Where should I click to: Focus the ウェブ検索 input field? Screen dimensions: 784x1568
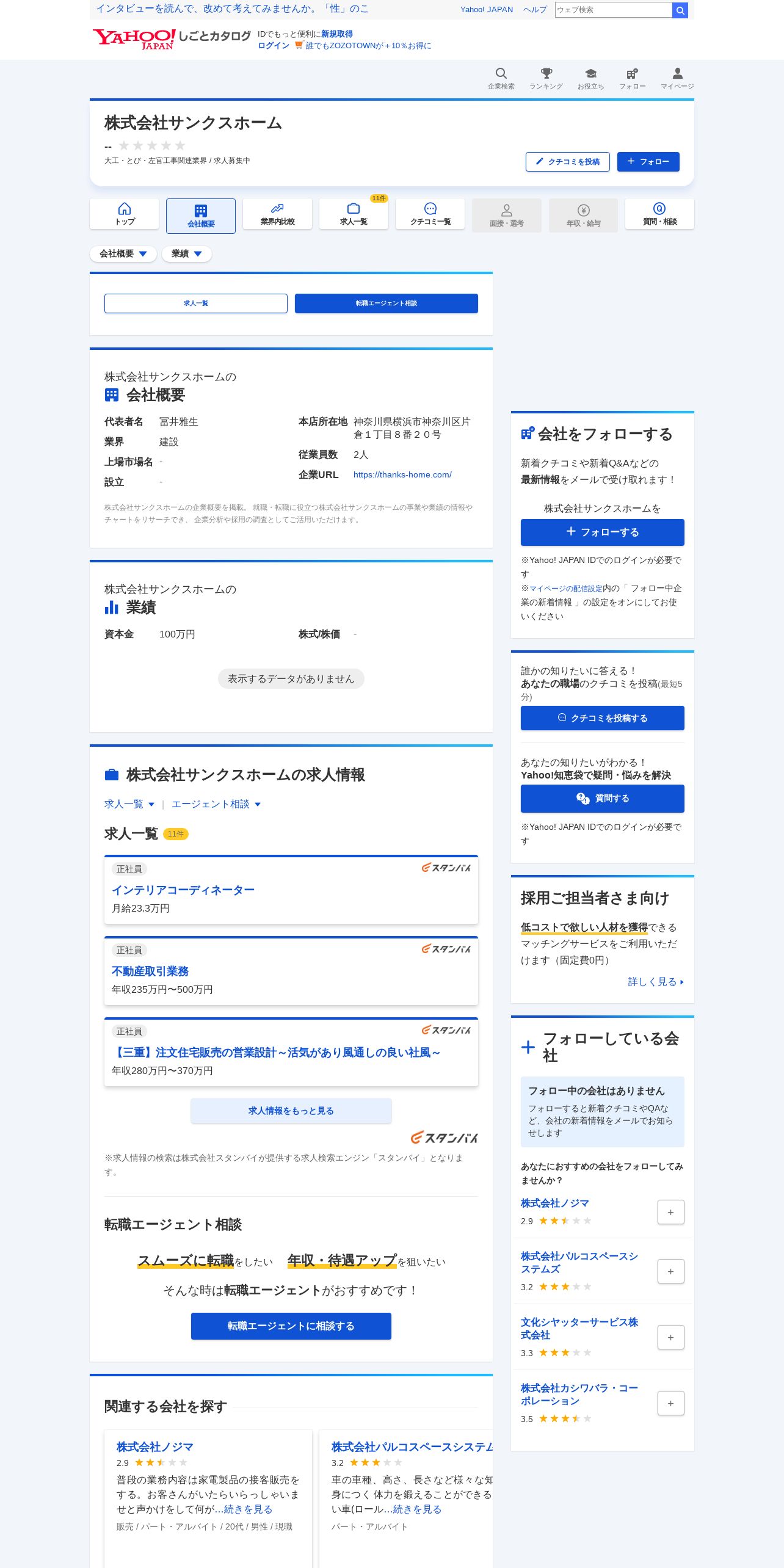tap(614, 10)
